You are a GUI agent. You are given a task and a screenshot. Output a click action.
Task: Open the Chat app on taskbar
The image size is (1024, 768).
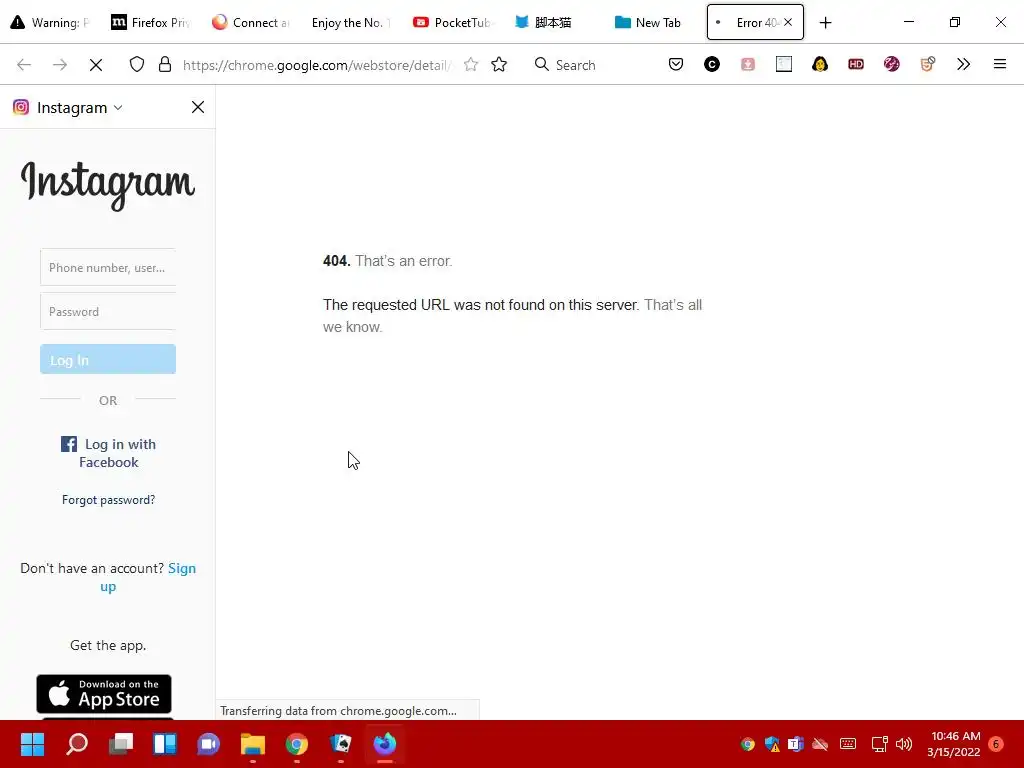209,744
